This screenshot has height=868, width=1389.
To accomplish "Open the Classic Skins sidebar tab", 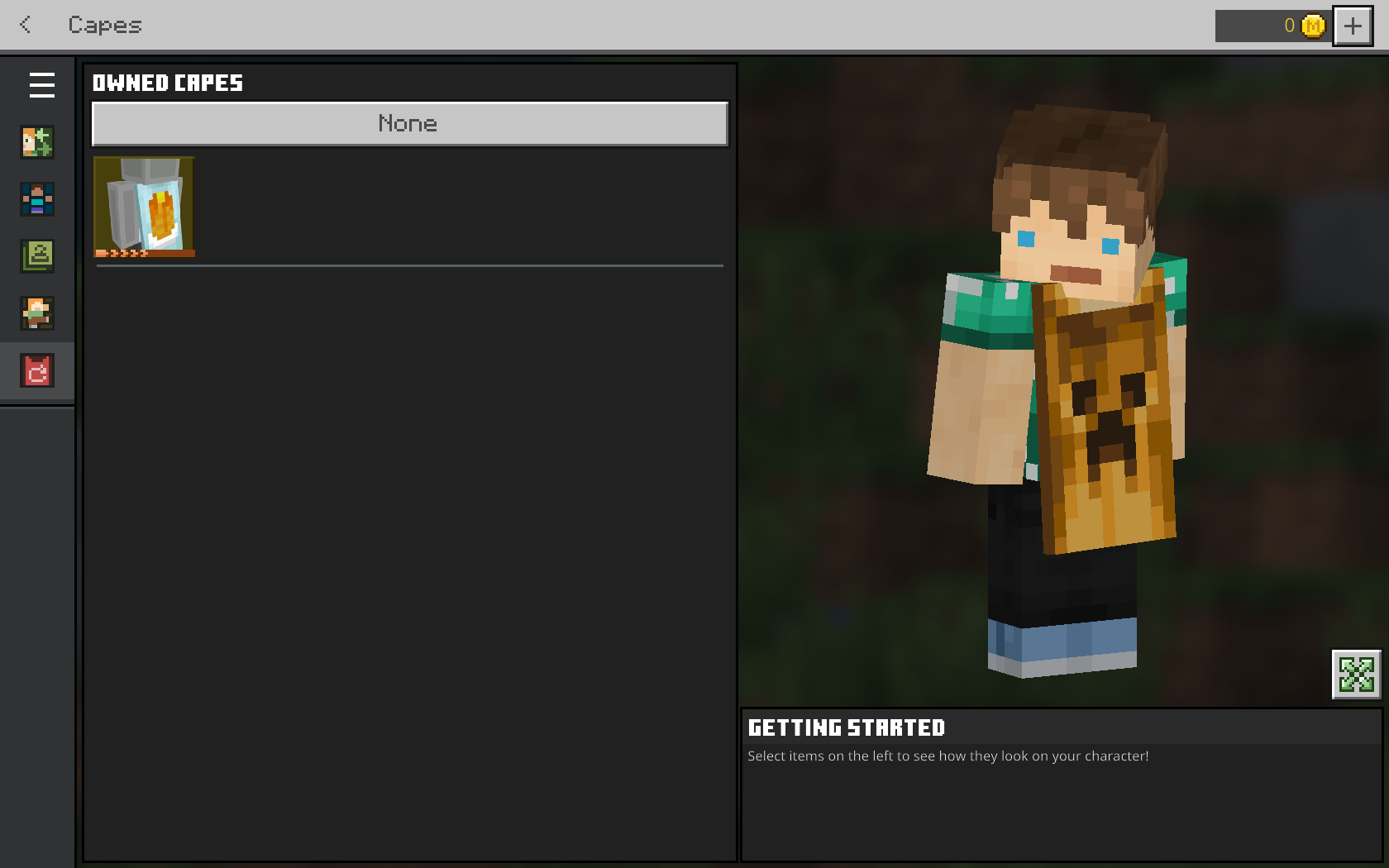I will coord(37,199).
